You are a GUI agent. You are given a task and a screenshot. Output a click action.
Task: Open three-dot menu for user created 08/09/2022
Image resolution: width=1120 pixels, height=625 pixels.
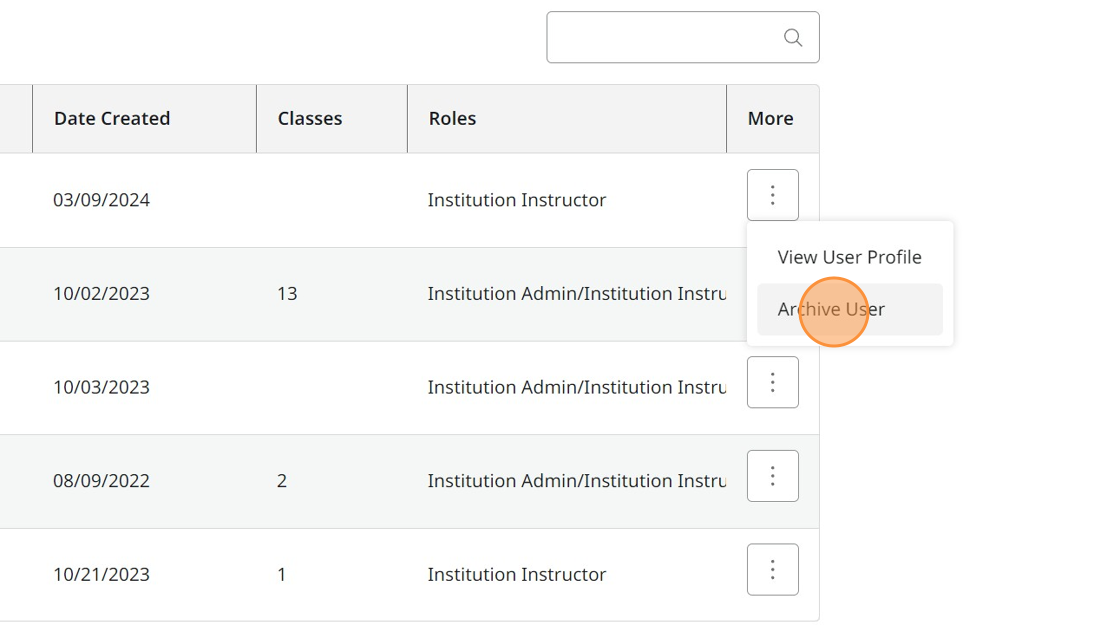772,476
